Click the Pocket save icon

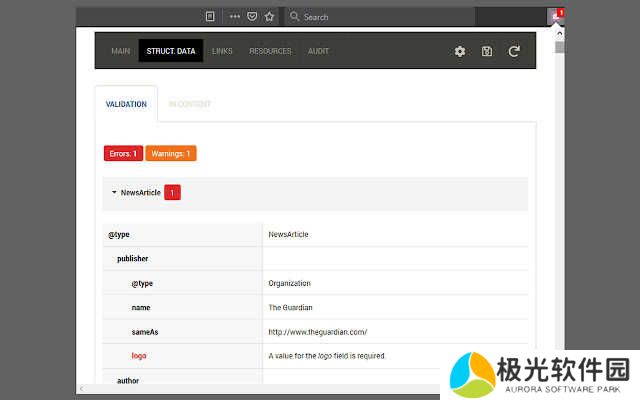252,17
